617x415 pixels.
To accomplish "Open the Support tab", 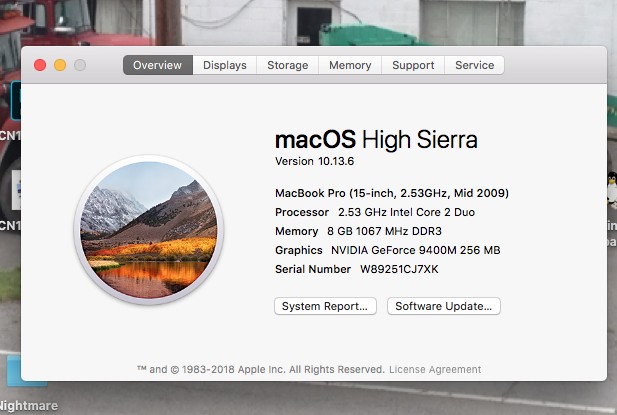I will [413, 65].
